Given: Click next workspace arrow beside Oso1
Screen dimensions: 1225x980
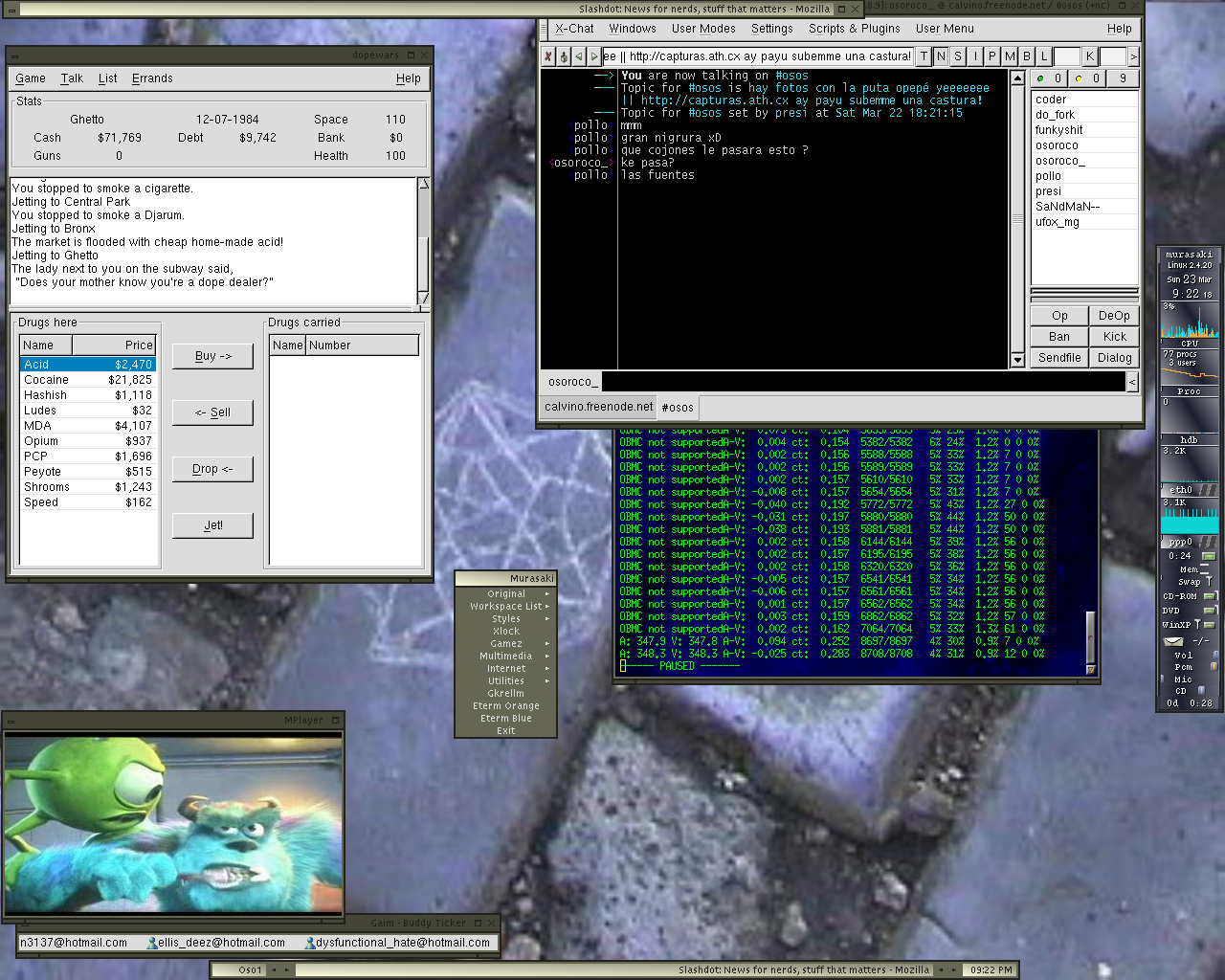Looking at the screenshot, I should [x=287, y=969].
